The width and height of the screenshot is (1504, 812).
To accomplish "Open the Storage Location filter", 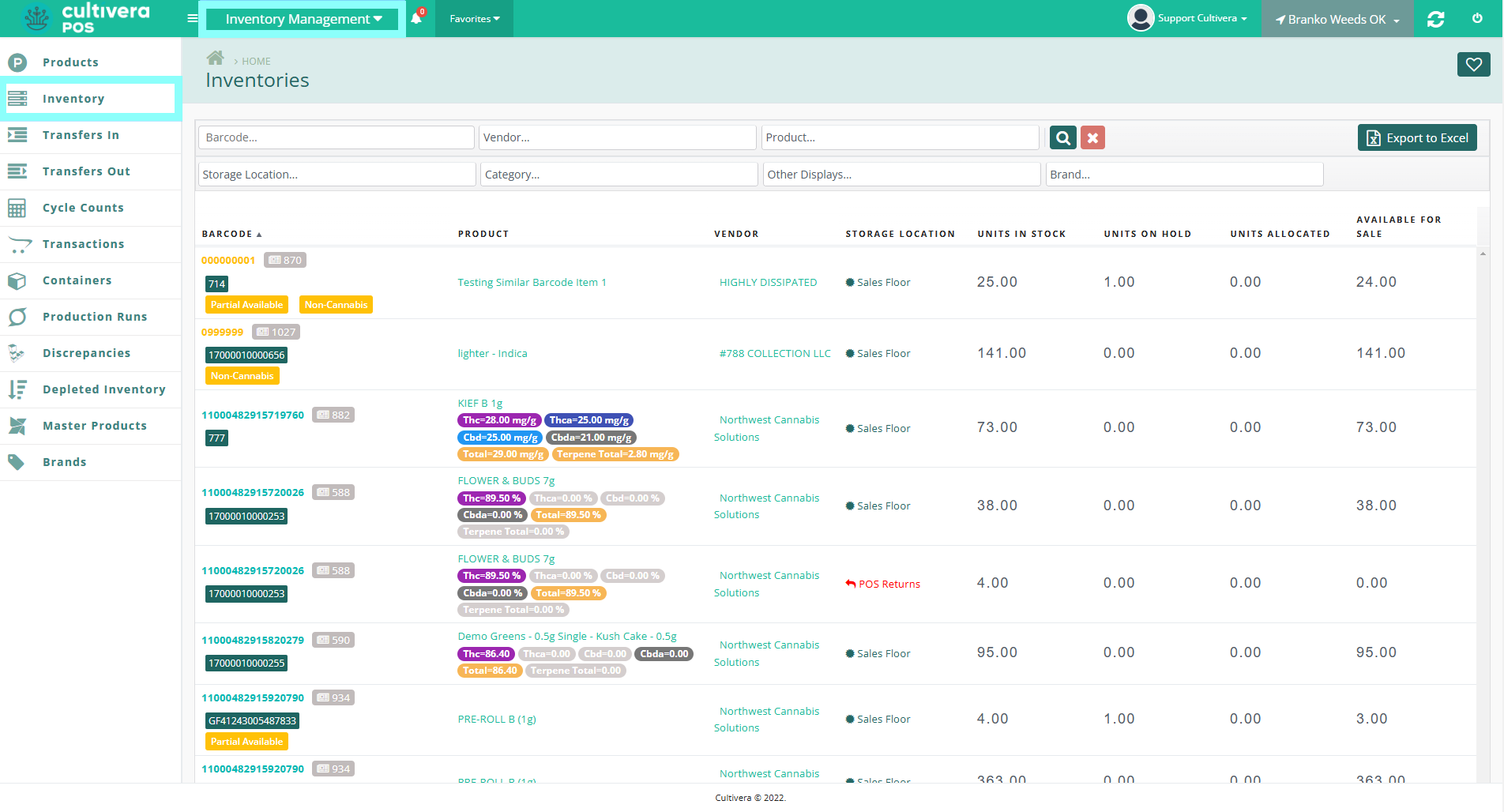I will [337, 175].
